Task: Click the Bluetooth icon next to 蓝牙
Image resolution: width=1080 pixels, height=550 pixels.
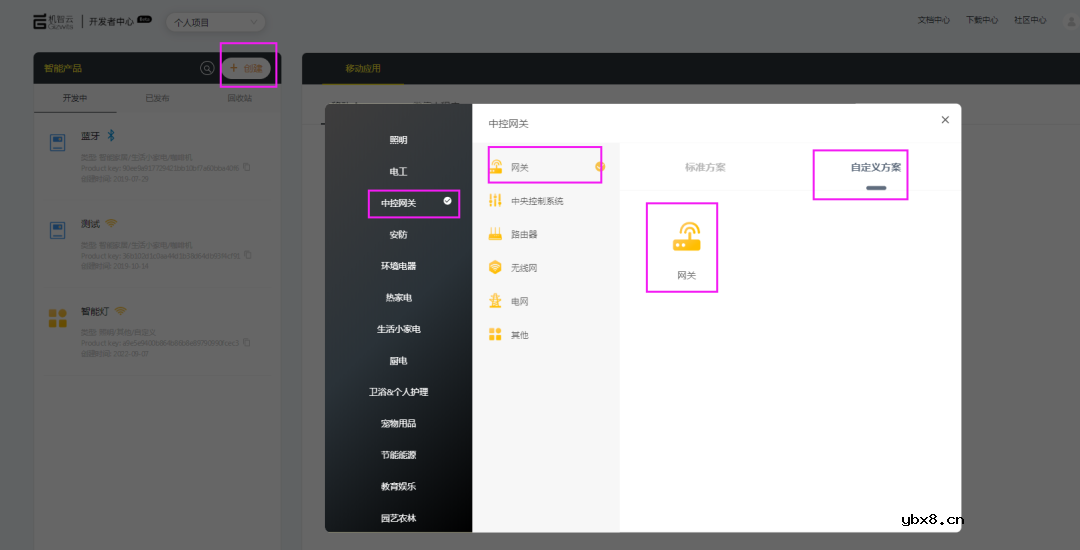Action: coord(110,135)
